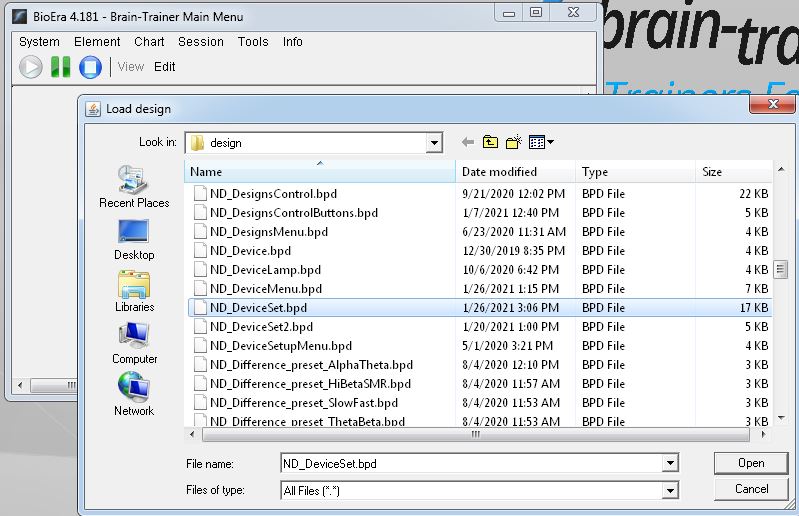799x516 pixels.
Task: Create a new folder
Action: [514, 142]
